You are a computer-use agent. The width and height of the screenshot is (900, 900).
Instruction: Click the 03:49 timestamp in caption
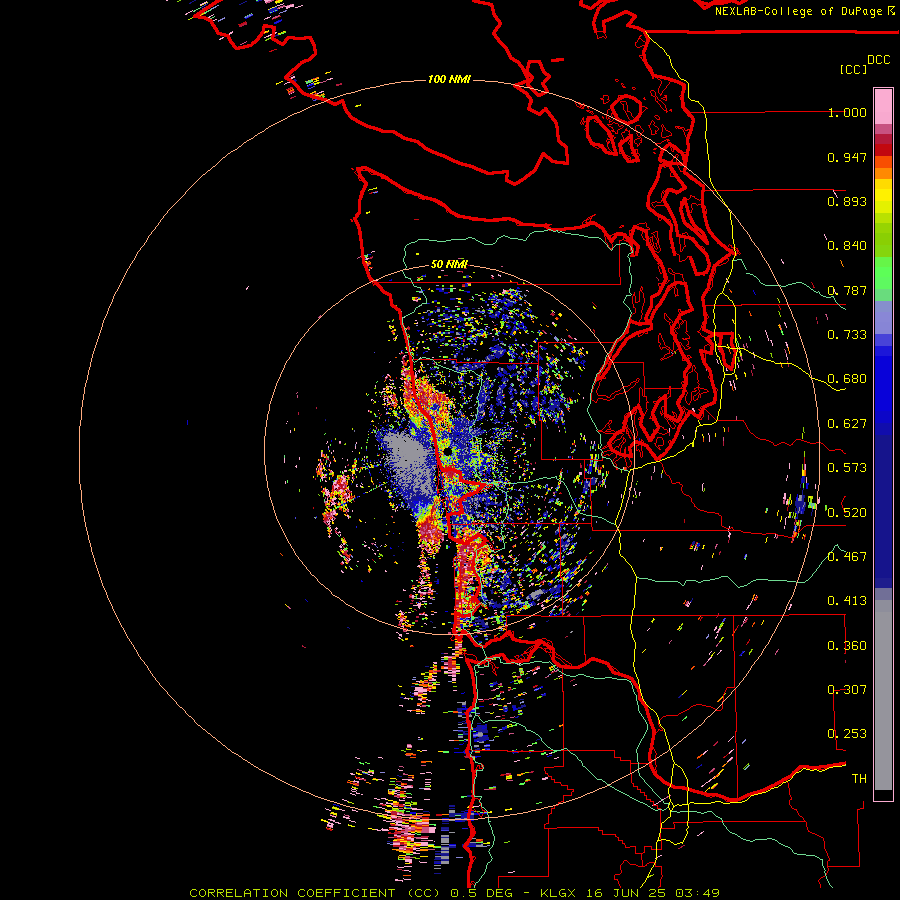pos(697,893)
